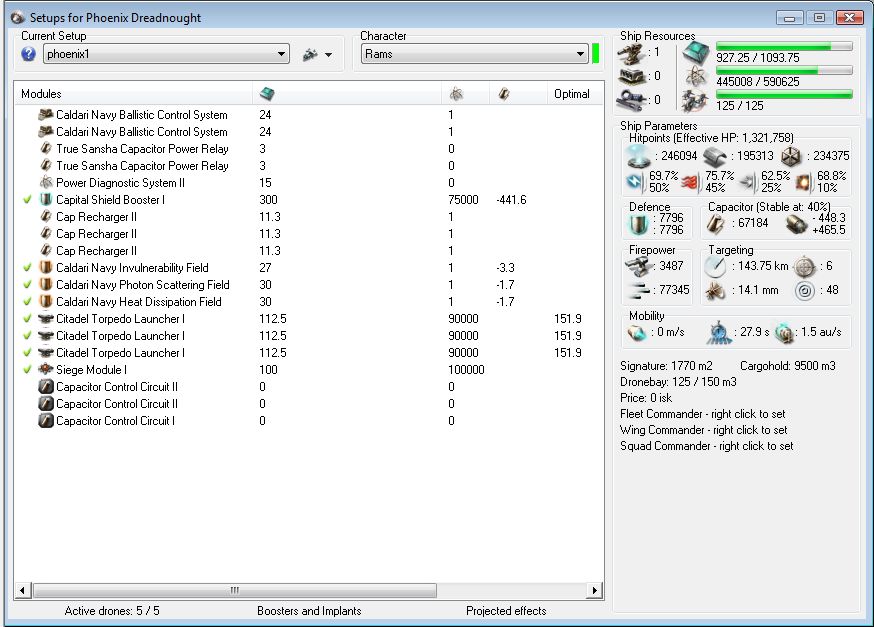Click the thermal resistance flame icon
Viewport: 874px width, 627px height.
pos(690,182)
